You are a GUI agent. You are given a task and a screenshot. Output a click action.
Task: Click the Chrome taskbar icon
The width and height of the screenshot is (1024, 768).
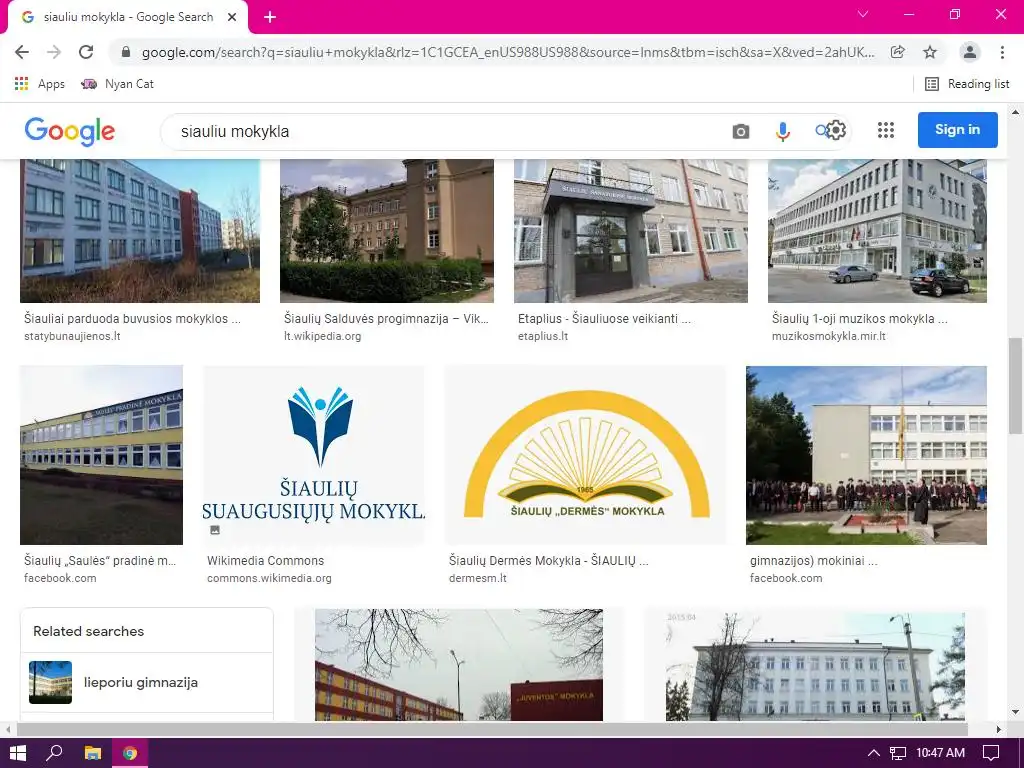click(x=130, y=753)
